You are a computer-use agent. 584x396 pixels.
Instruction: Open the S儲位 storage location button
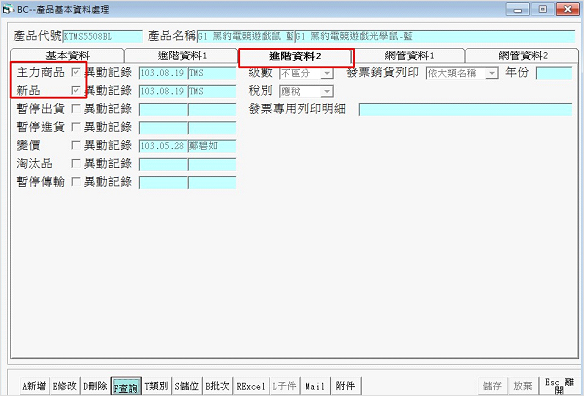(187, 386)
